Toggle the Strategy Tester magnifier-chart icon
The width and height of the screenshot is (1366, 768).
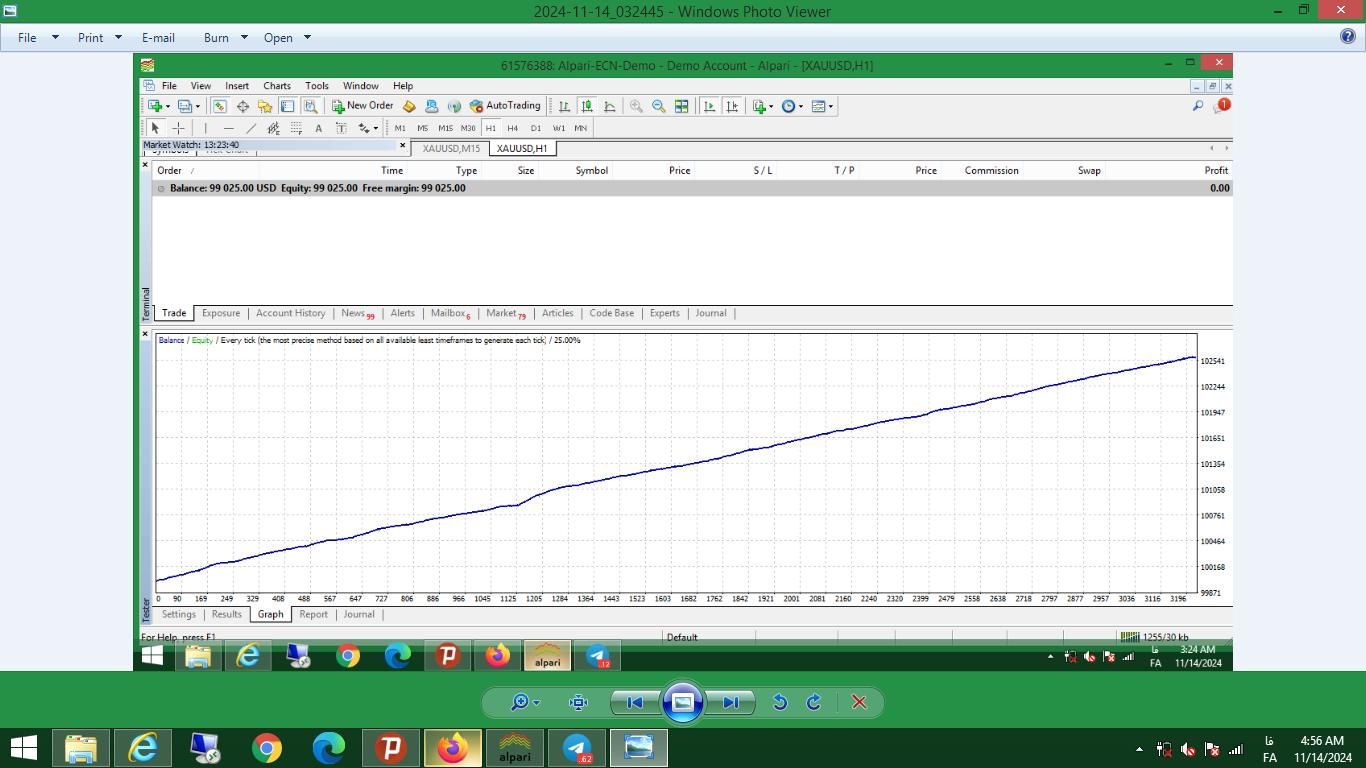click(x=310, y=106)
